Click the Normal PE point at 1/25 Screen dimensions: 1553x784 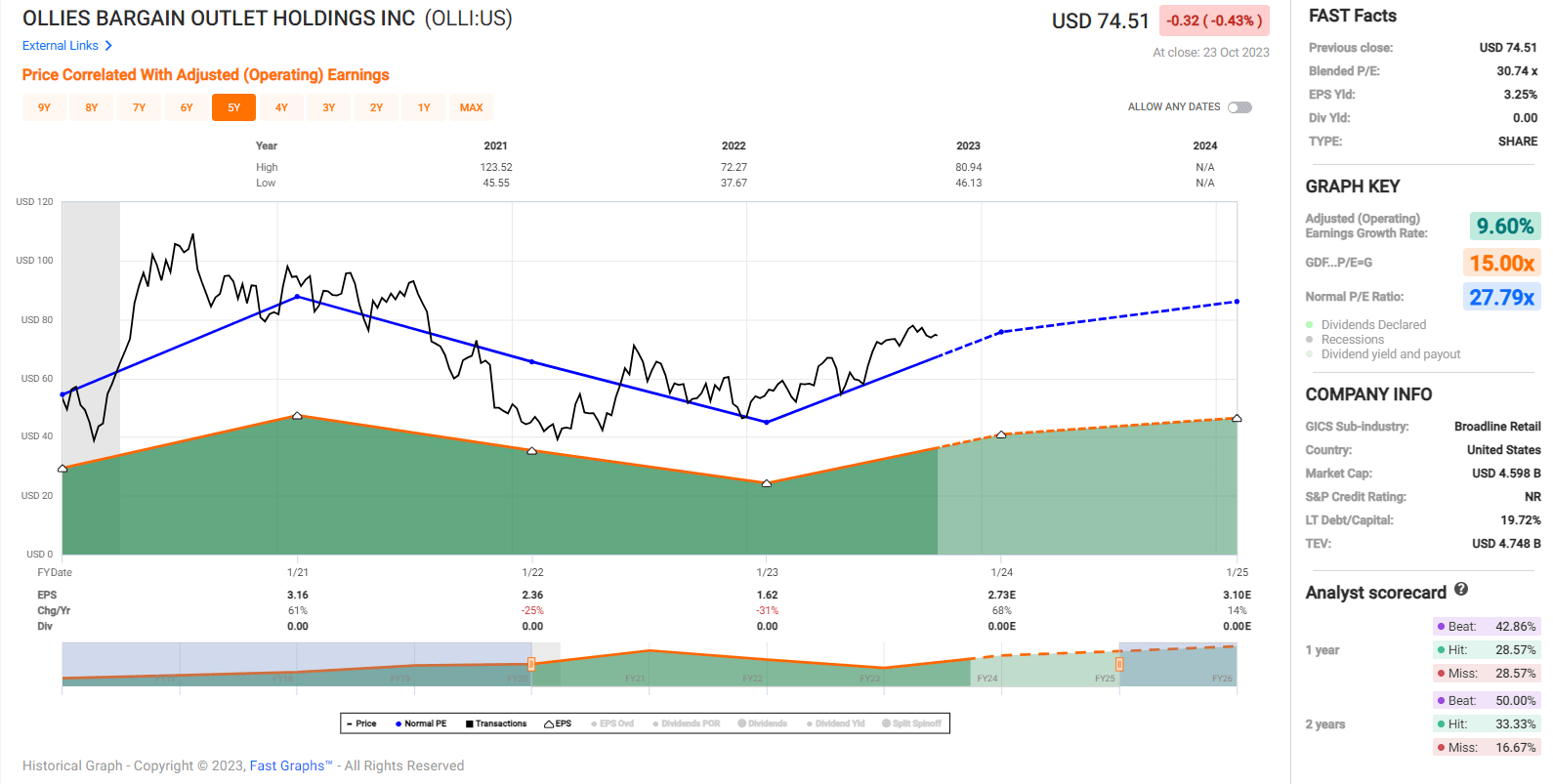point(1237,302)
